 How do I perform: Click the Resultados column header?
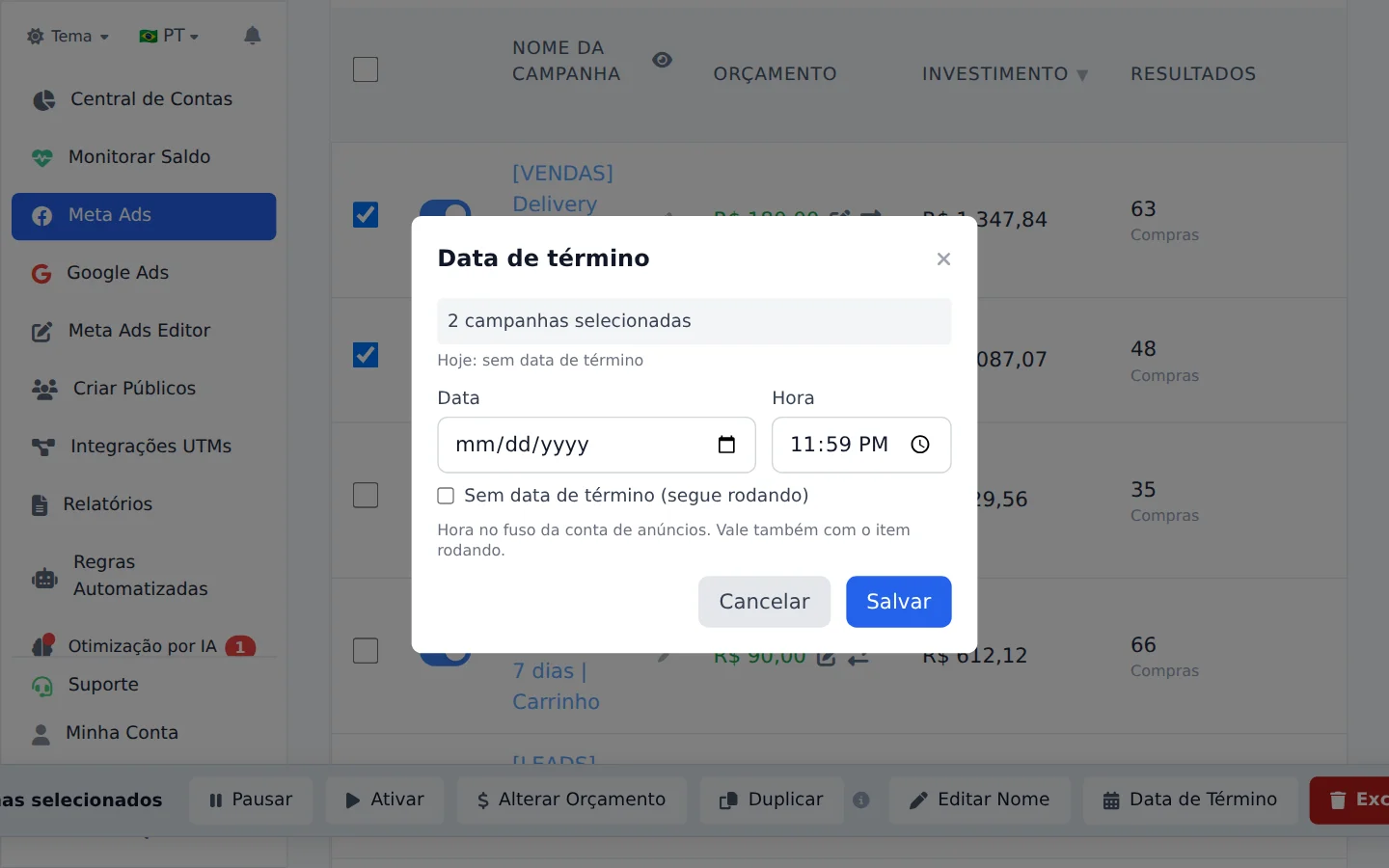click(x=1193, y=74)
